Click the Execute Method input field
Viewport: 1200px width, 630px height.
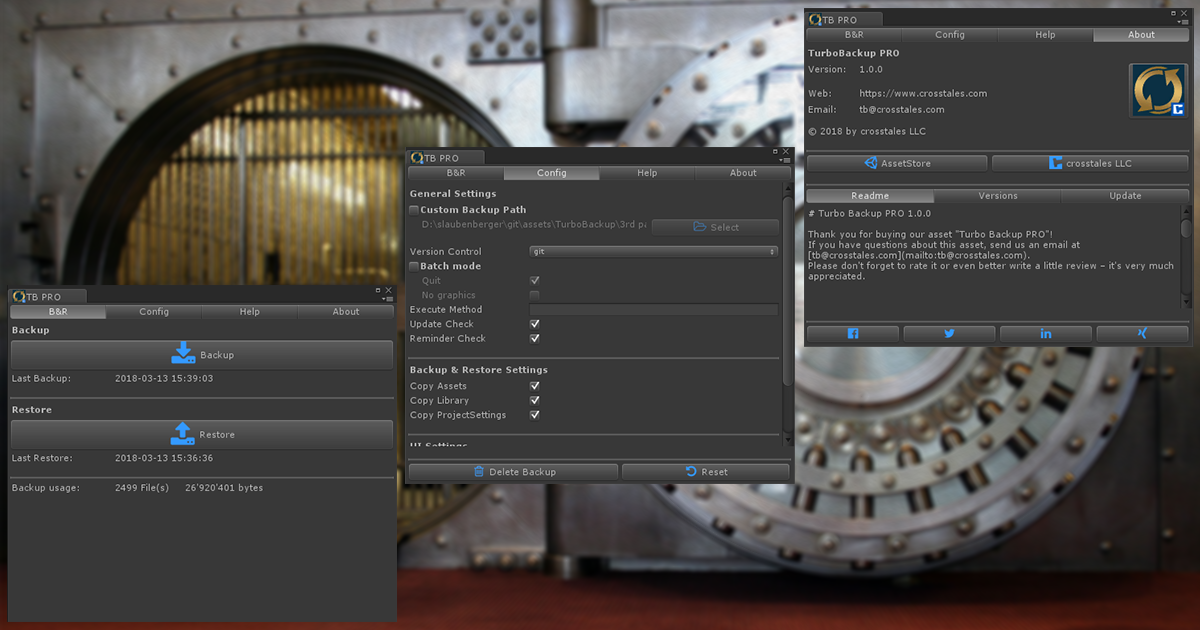click(654, 310)
